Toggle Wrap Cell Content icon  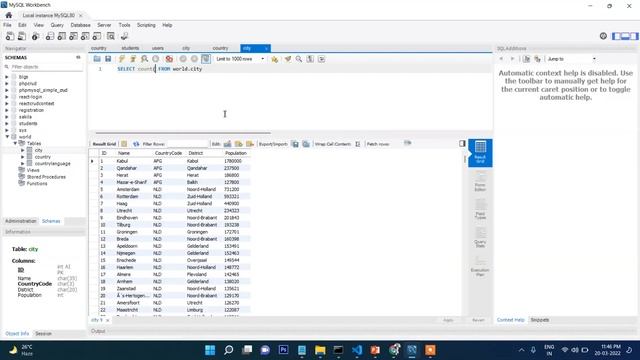coord(358,144)
